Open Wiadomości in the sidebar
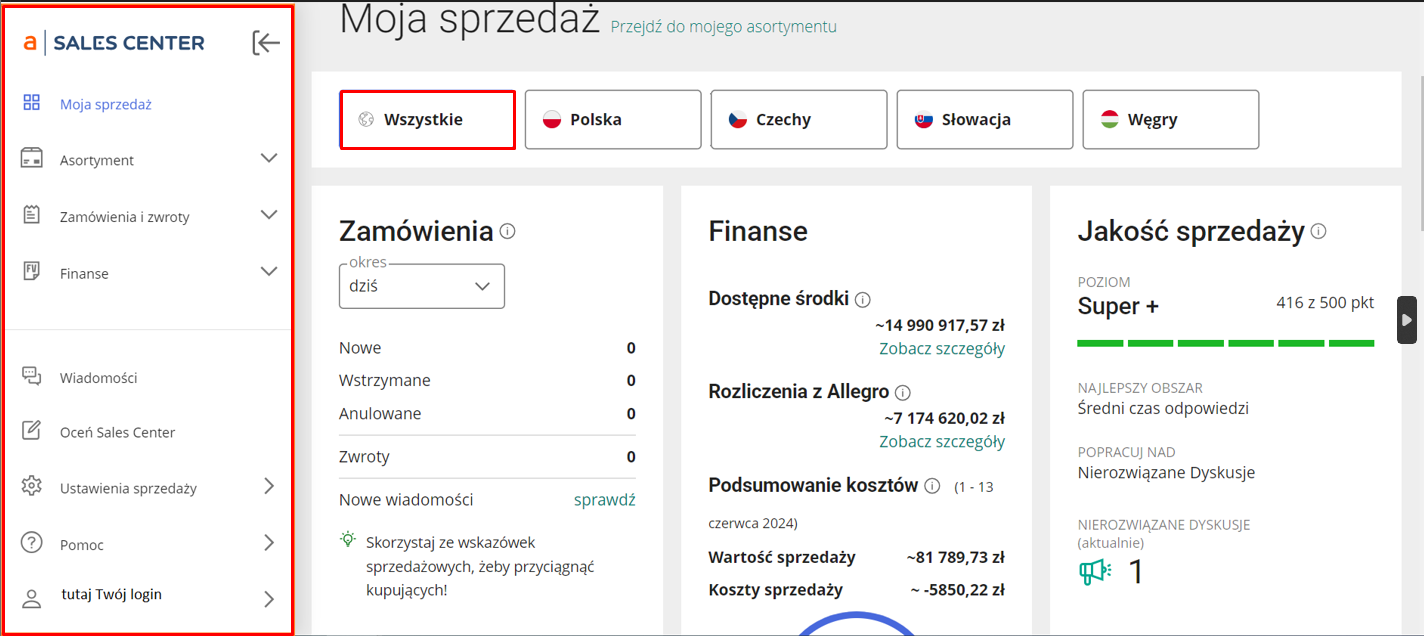 (98, 378)
